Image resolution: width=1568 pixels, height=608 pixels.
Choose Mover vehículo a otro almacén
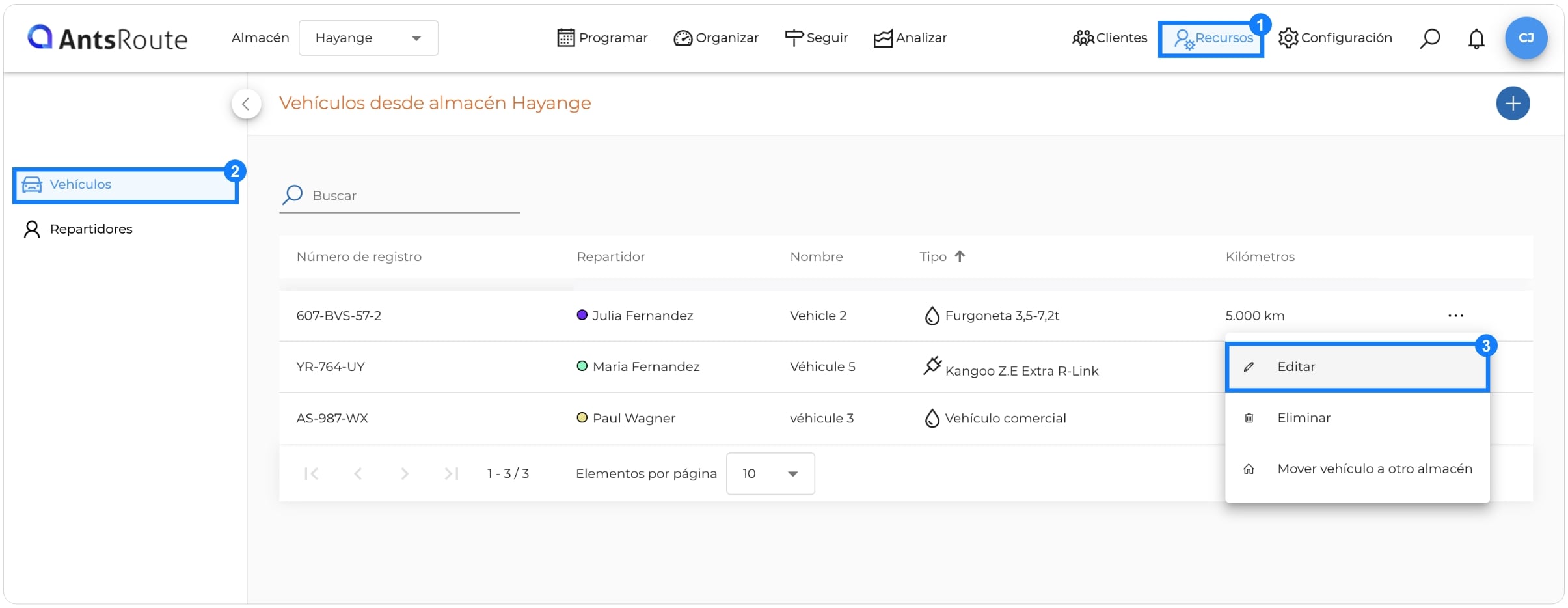[1357, 469]
